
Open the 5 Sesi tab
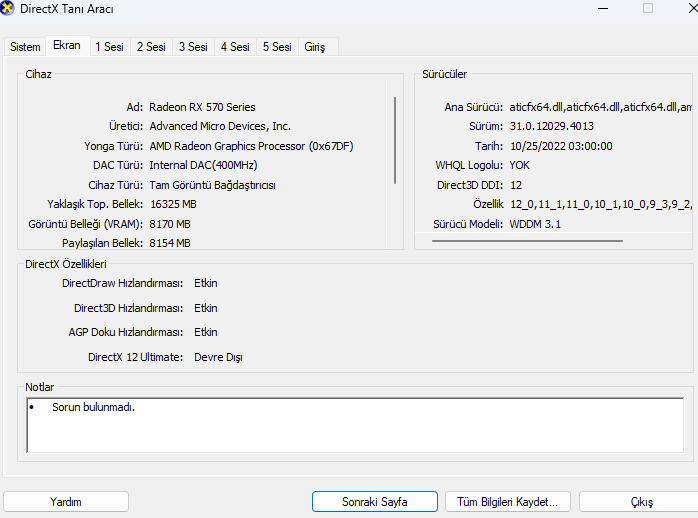[277, 47]
